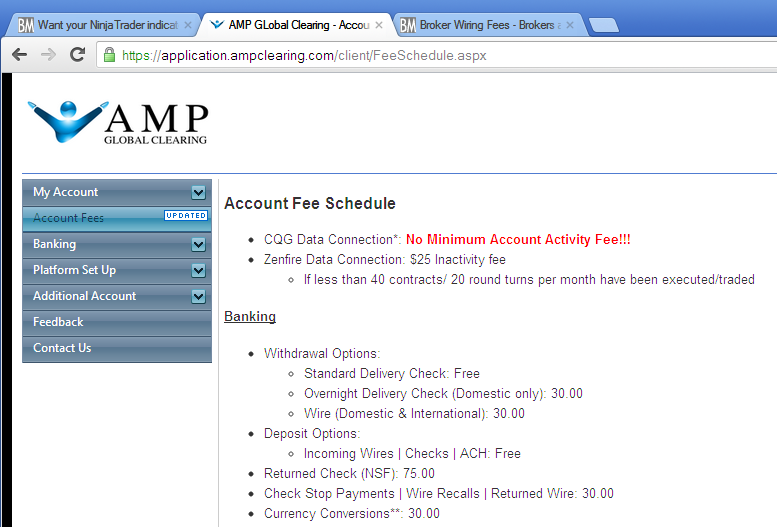Image resolution: width=777 pixels, height=527 pixels.
Task: Click the AMP favicon on the active tab
Action: click(217, 24)
